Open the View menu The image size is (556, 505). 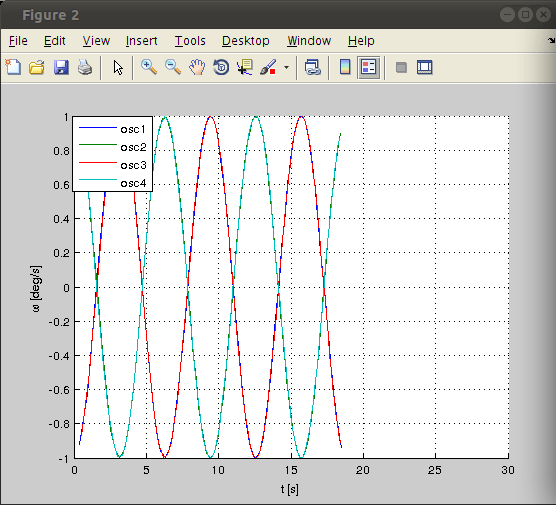(x=96, y=41)
